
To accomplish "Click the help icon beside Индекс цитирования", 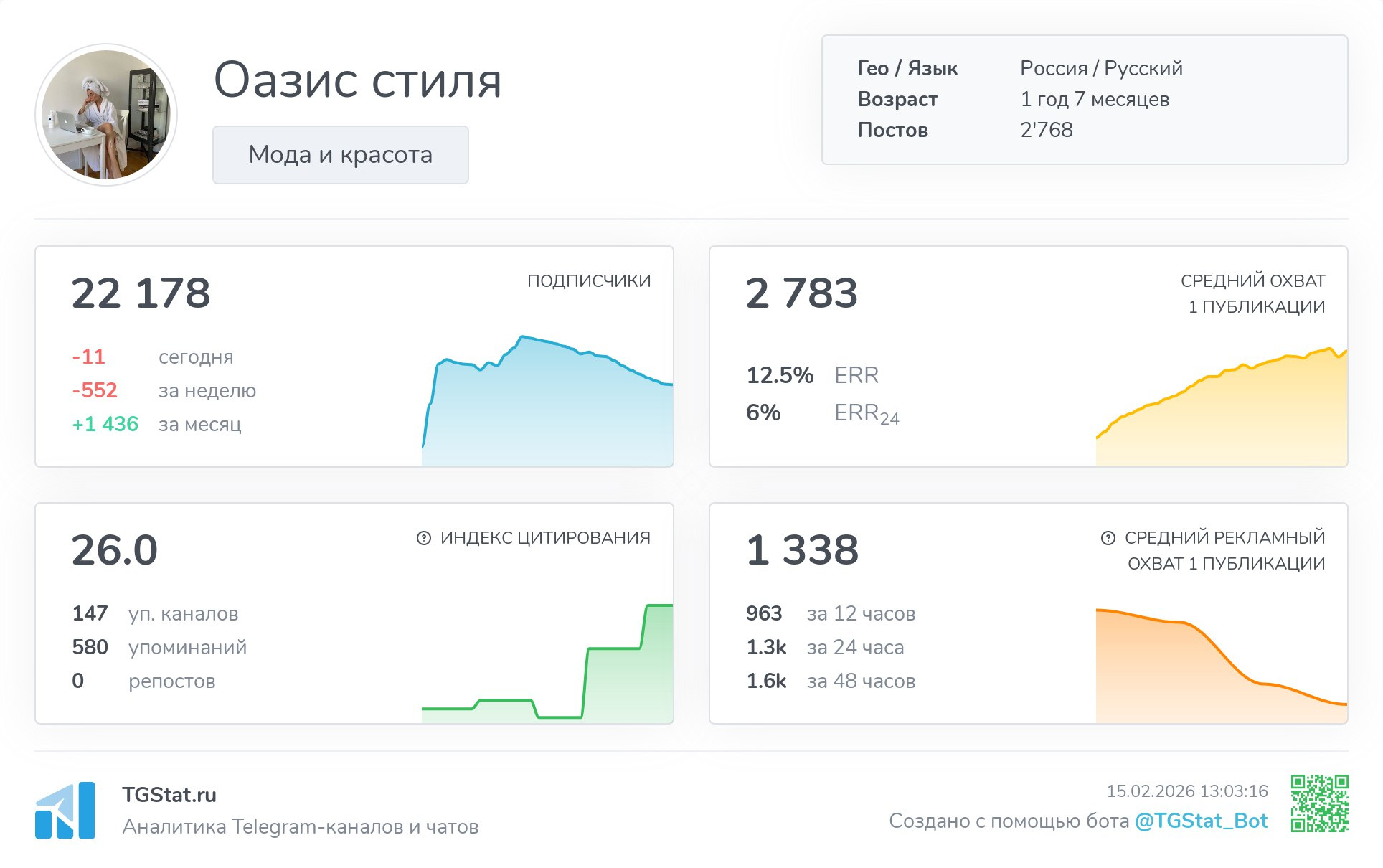I will [424, 538].
